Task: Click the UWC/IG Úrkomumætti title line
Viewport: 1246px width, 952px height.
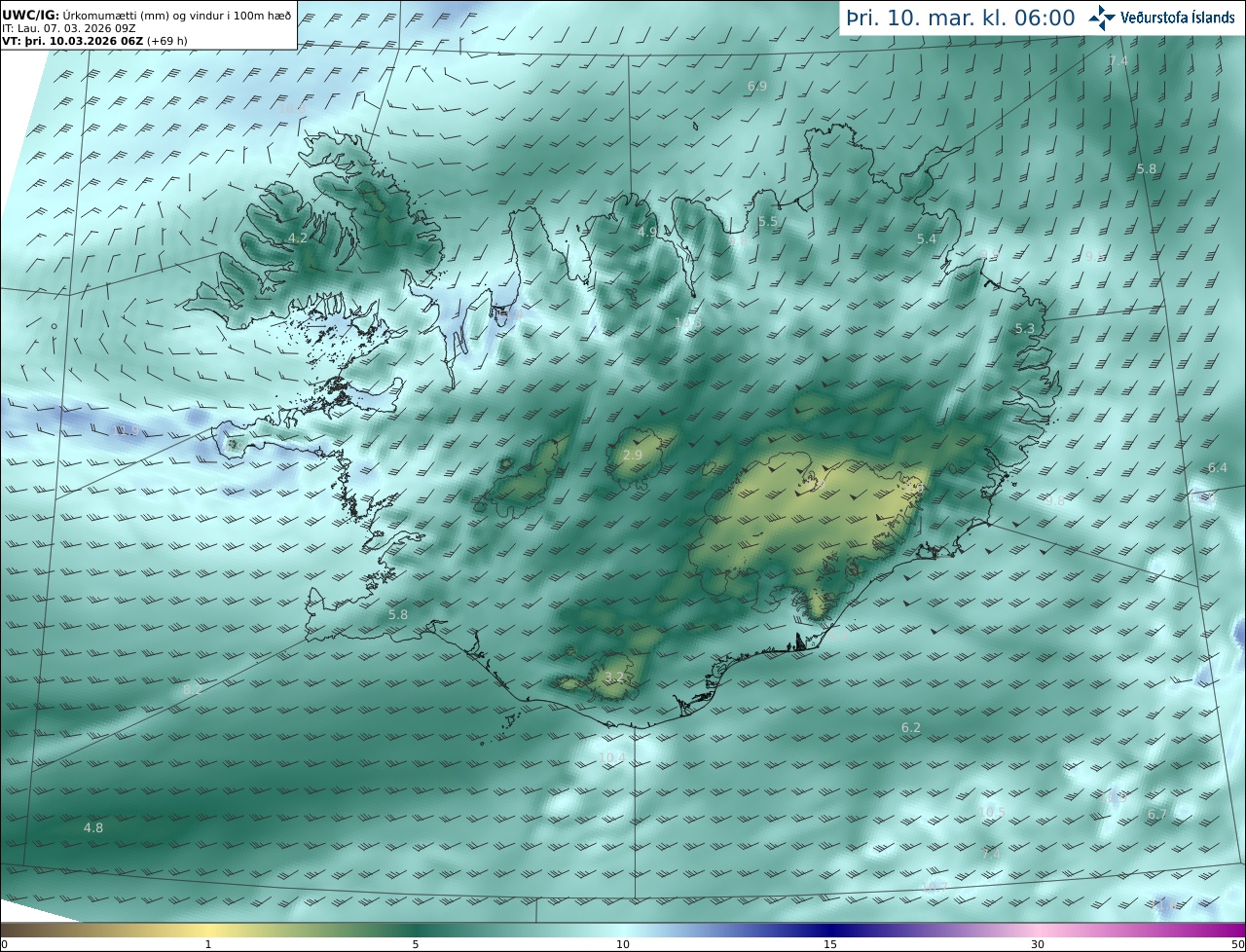Action: pyautogui.click(x=146, y=15)
